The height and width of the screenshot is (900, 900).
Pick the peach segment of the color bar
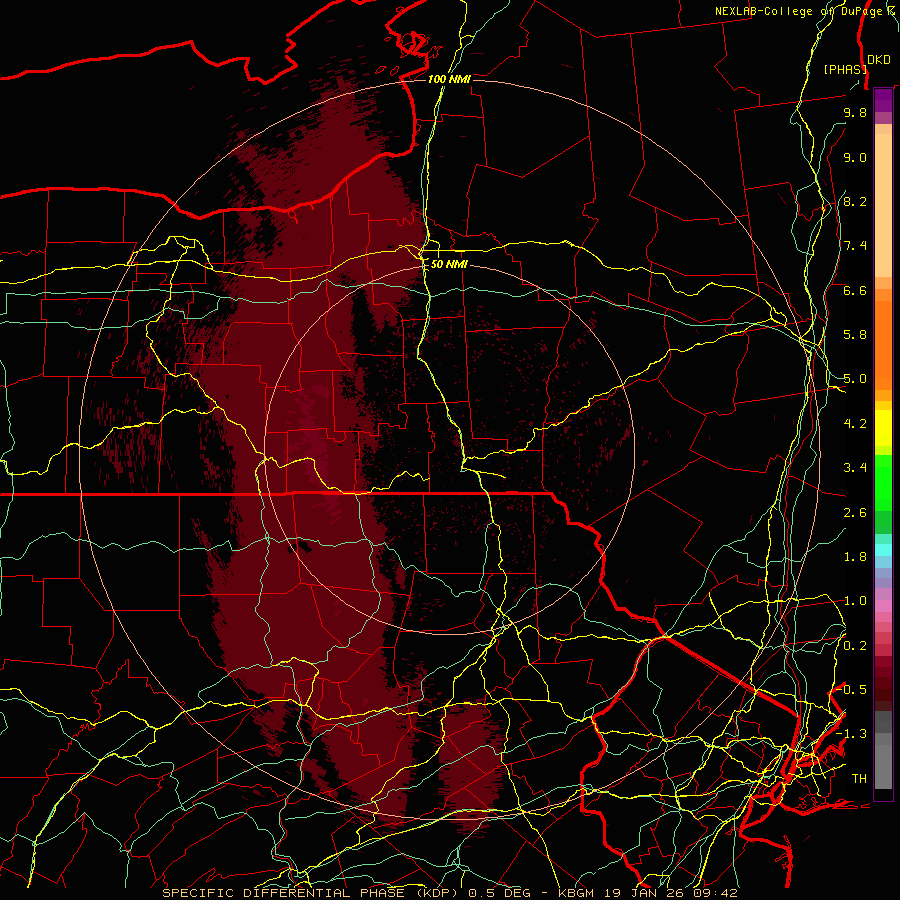coord(883,201)
